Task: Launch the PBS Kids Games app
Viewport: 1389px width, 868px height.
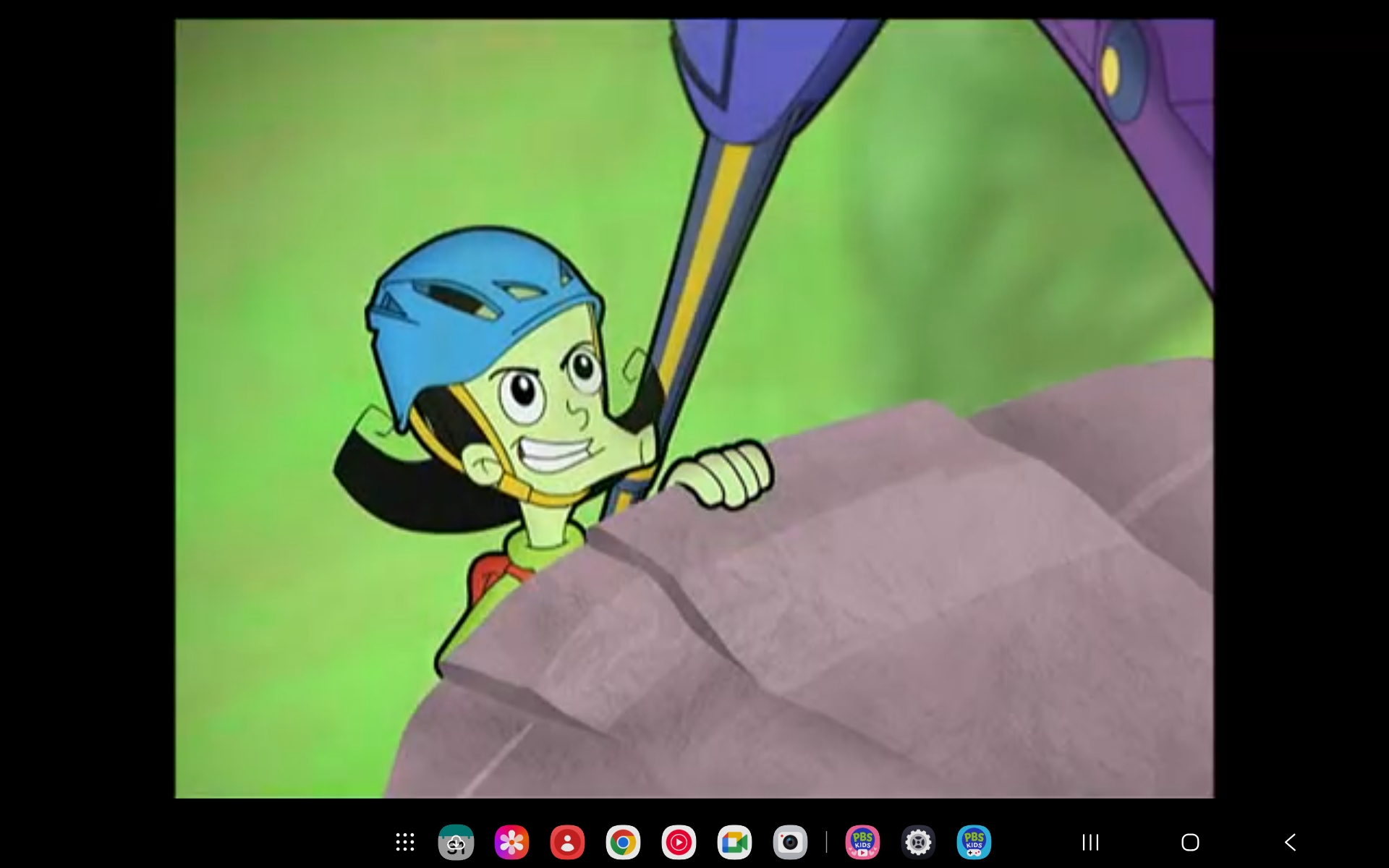Action: (x=974, y=842)
